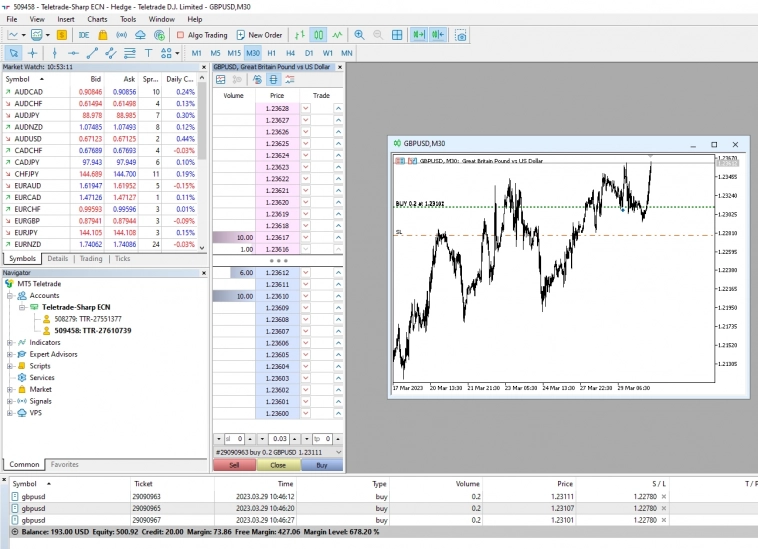The height and width of the screenshot is (549, 758).
Task: Switch to the Ticks tab
Action: [122, 258]
